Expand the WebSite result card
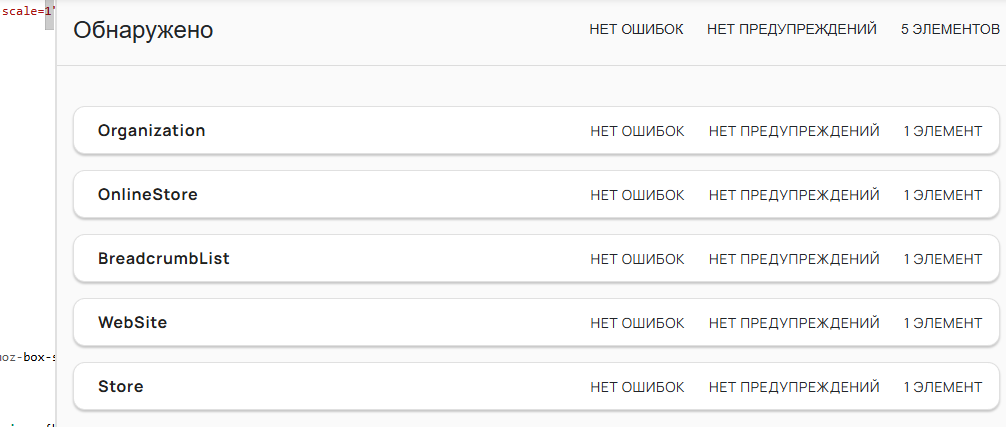The height and width of the screenshot is (427, 1006). (x=536, y=322)
